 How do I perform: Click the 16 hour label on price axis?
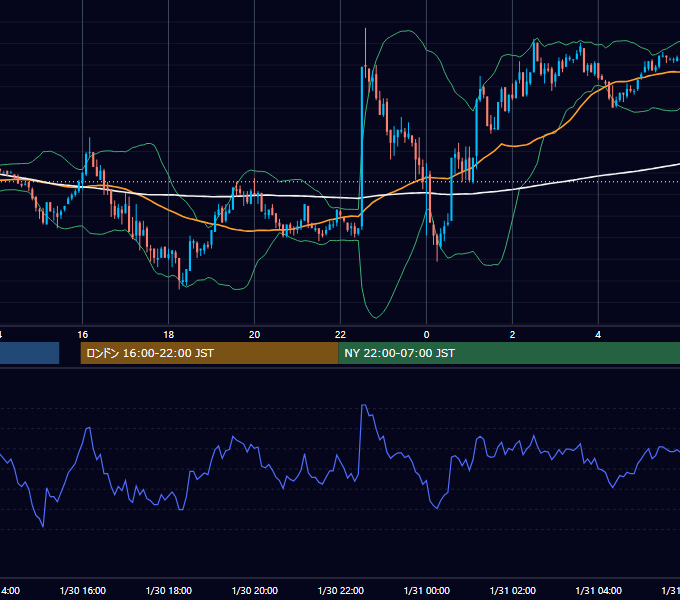[x=82, y=335]
